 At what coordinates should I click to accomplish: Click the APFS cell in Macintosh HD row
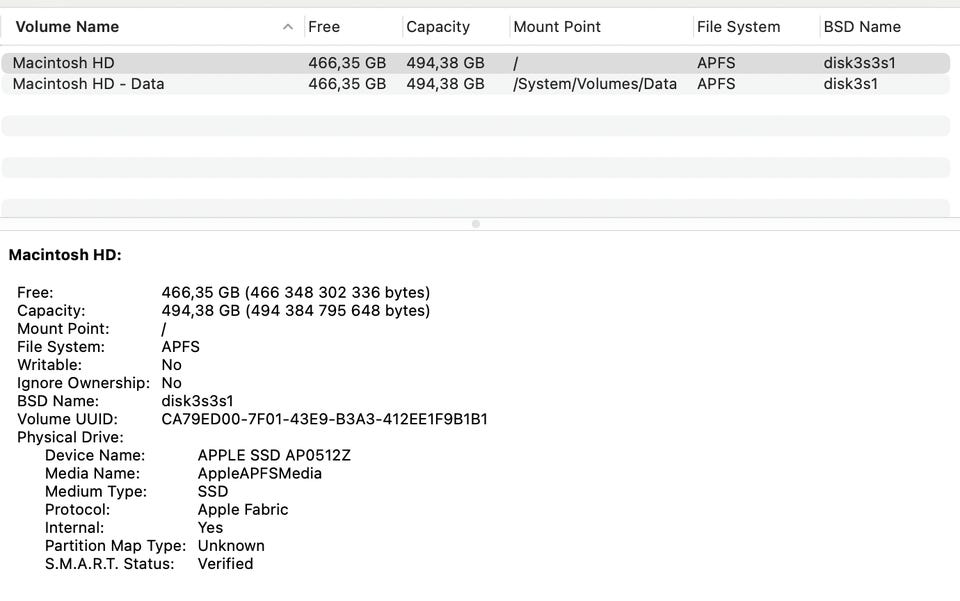[716, 63]
